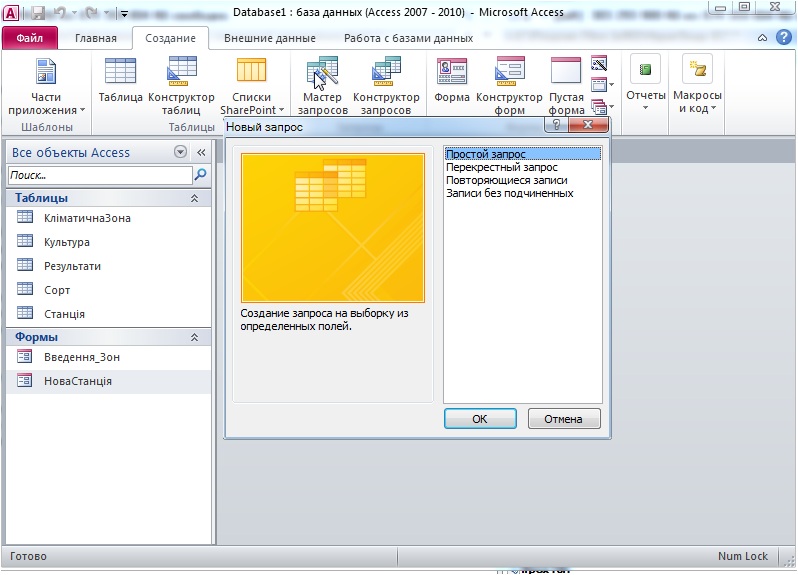
Task: Open Макросы и код dropdown
Action: [x=697, y=85]
